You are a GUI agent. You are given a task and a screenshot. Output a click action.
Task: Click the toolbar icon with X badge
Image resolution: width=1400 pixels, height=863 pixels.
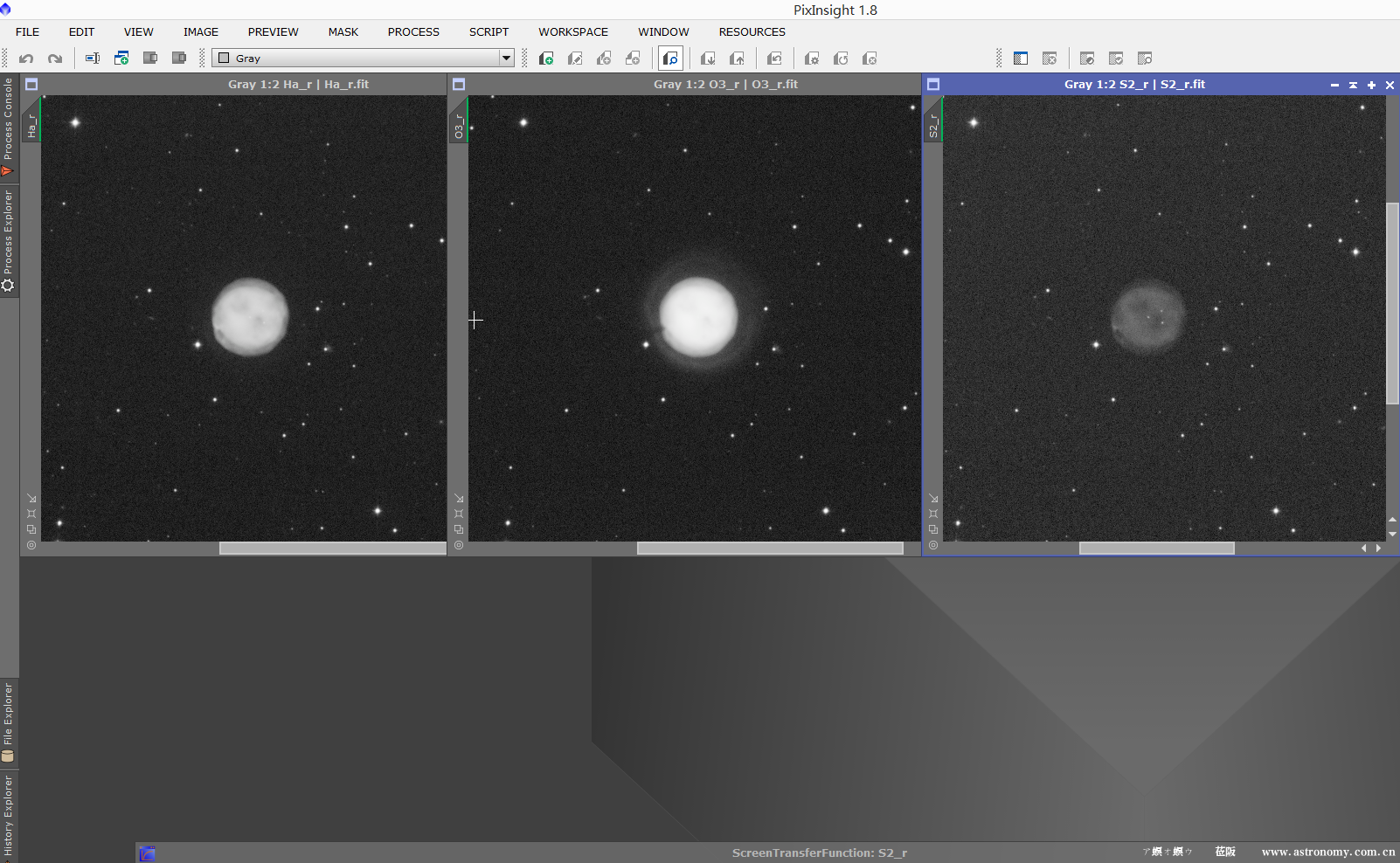(x=870, y=59)
